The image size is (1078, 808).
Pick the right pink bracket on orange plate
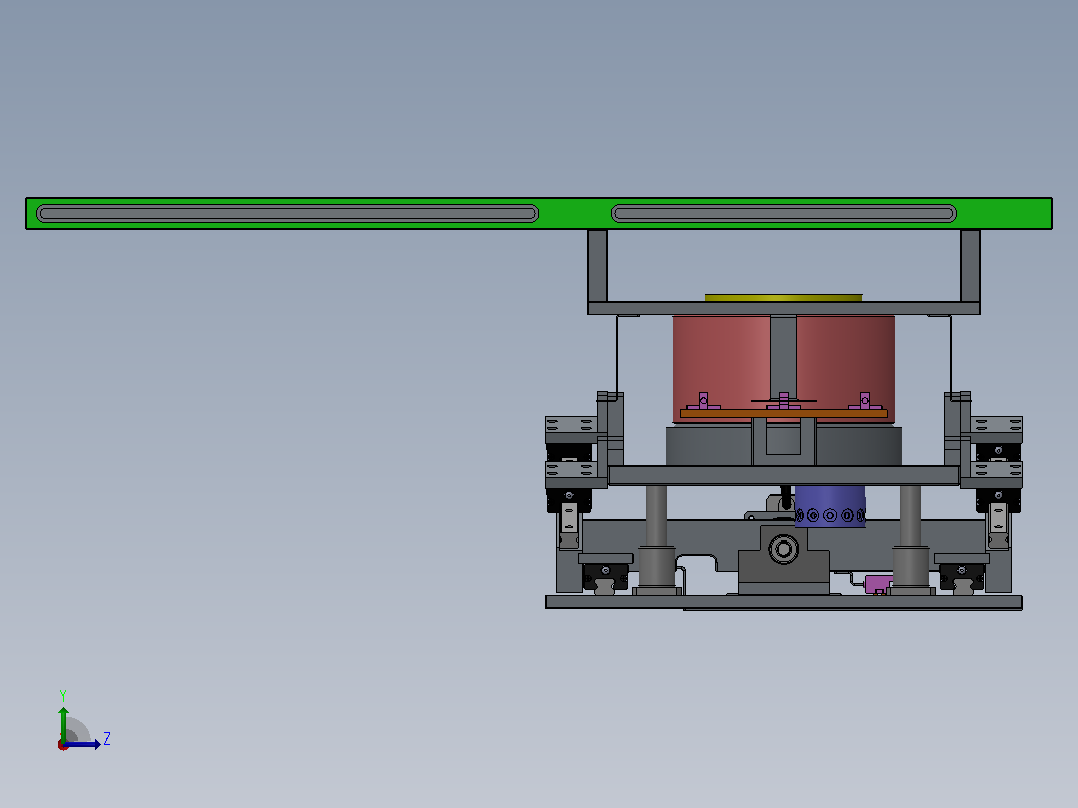[865, 402]
